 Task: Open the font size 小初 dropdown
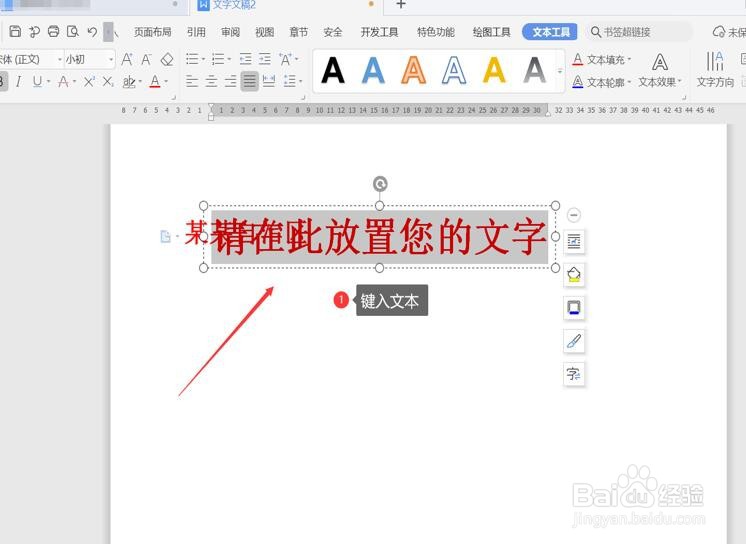pos(111,59)
